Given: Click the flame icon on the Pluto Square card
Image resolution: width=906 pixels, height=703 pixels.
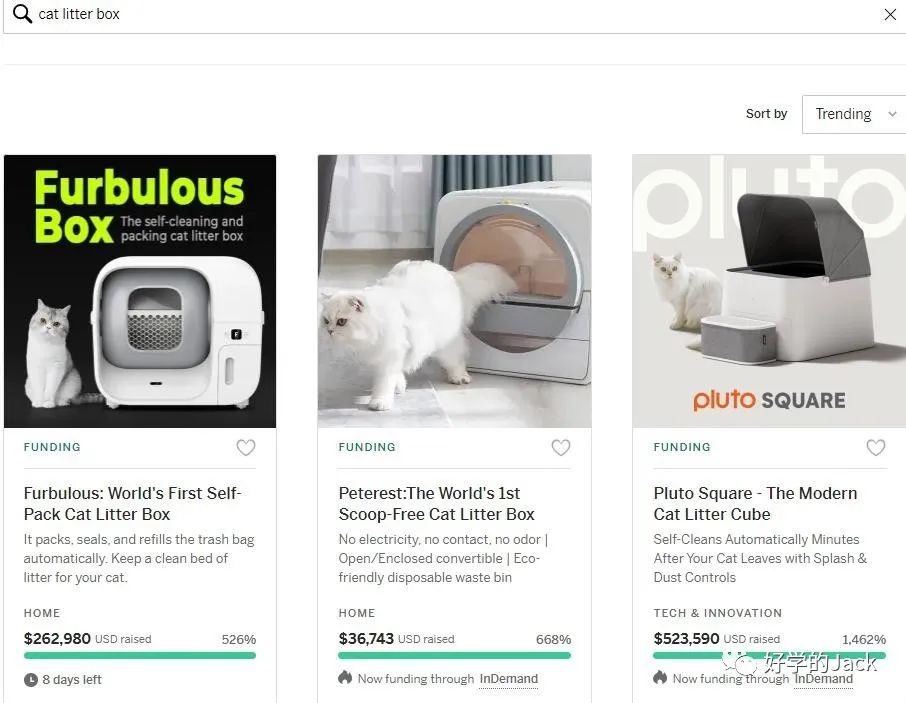Looking at the screenshot, I should pyautogui.click(x=660, y=677).
